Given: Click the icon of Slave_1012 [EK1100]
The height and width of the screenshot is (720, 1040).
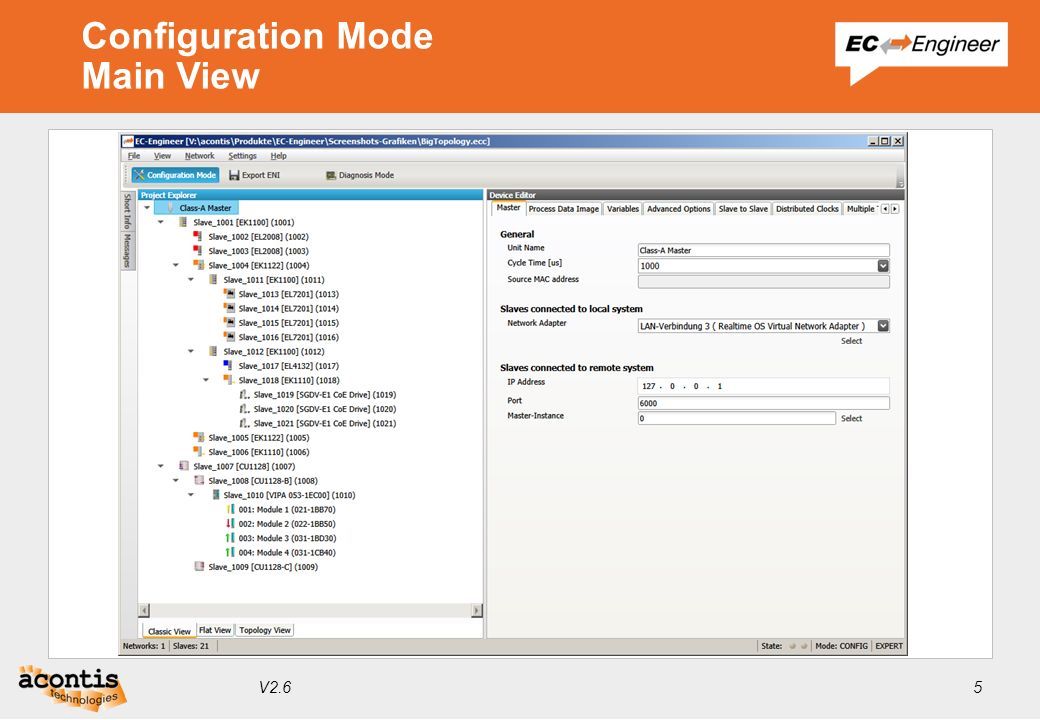Looking at the screenshot, I should (213, 351).
